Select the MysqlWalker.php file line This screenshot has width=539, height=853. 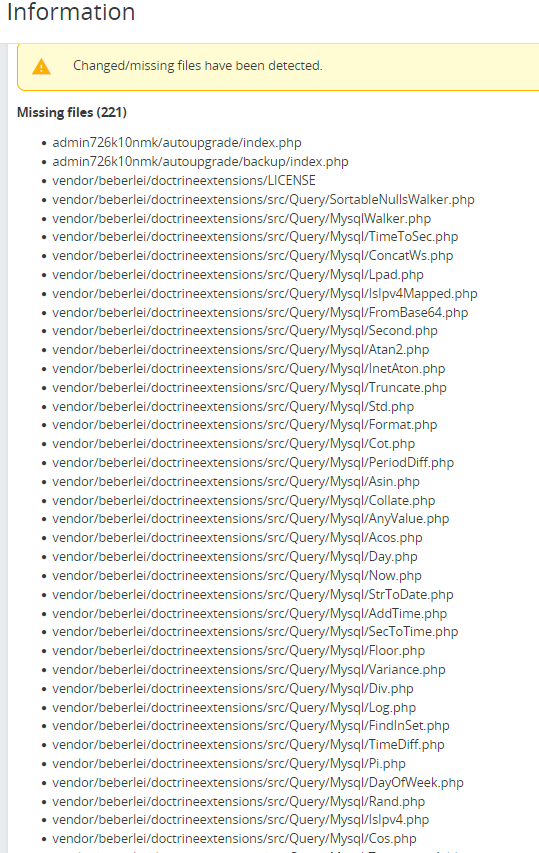tap(241, 219)
